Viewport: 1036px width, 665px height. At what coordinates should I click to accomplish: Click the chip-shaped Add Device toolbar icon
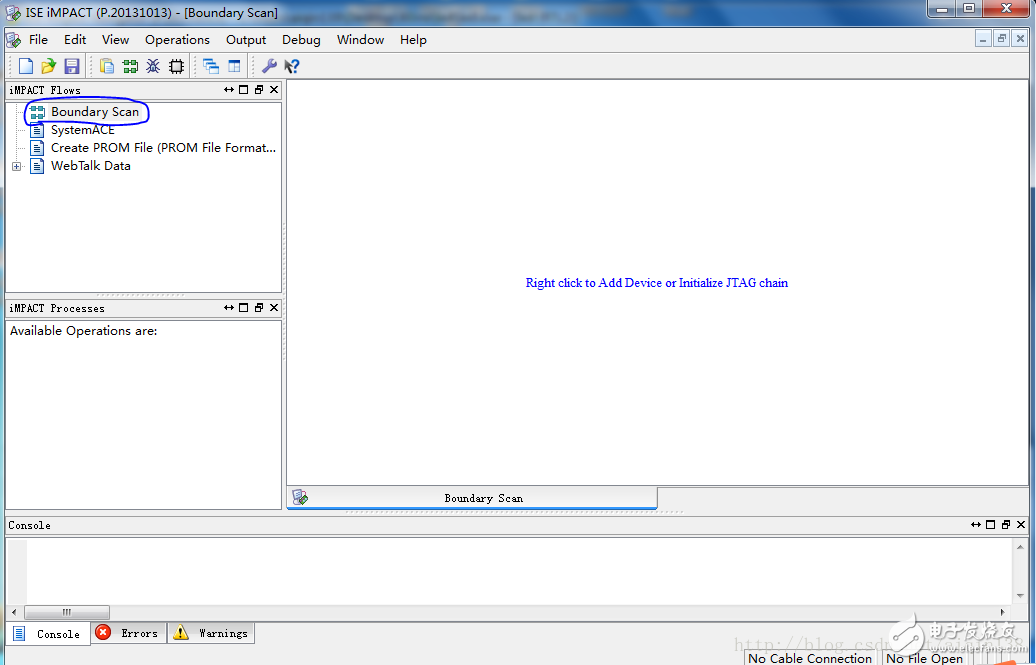pos(177,65)
